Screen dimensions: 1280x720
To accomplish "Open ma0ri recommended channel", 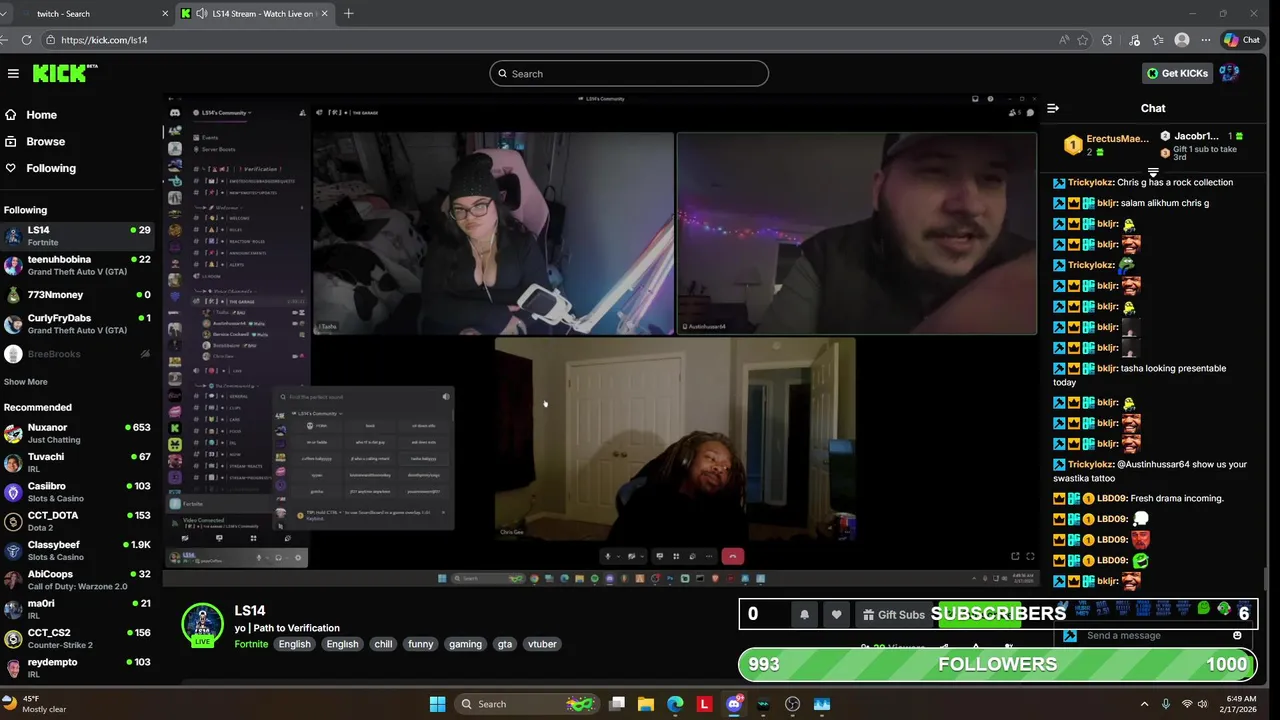I will [x=77, y=609].
